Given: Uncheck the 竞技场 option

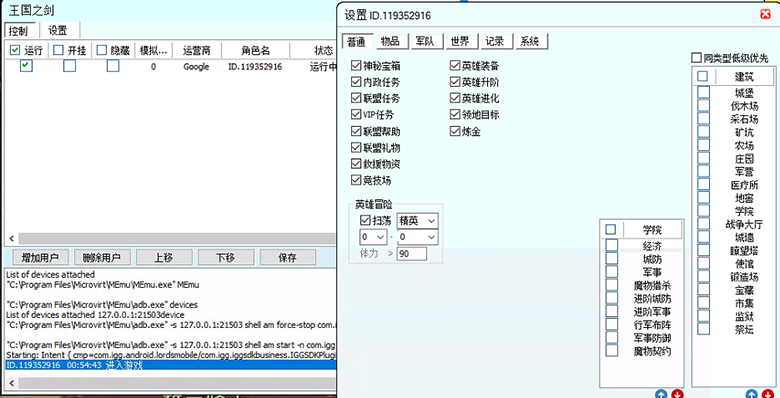Looking at the screenshot, I should coord(356,180).
